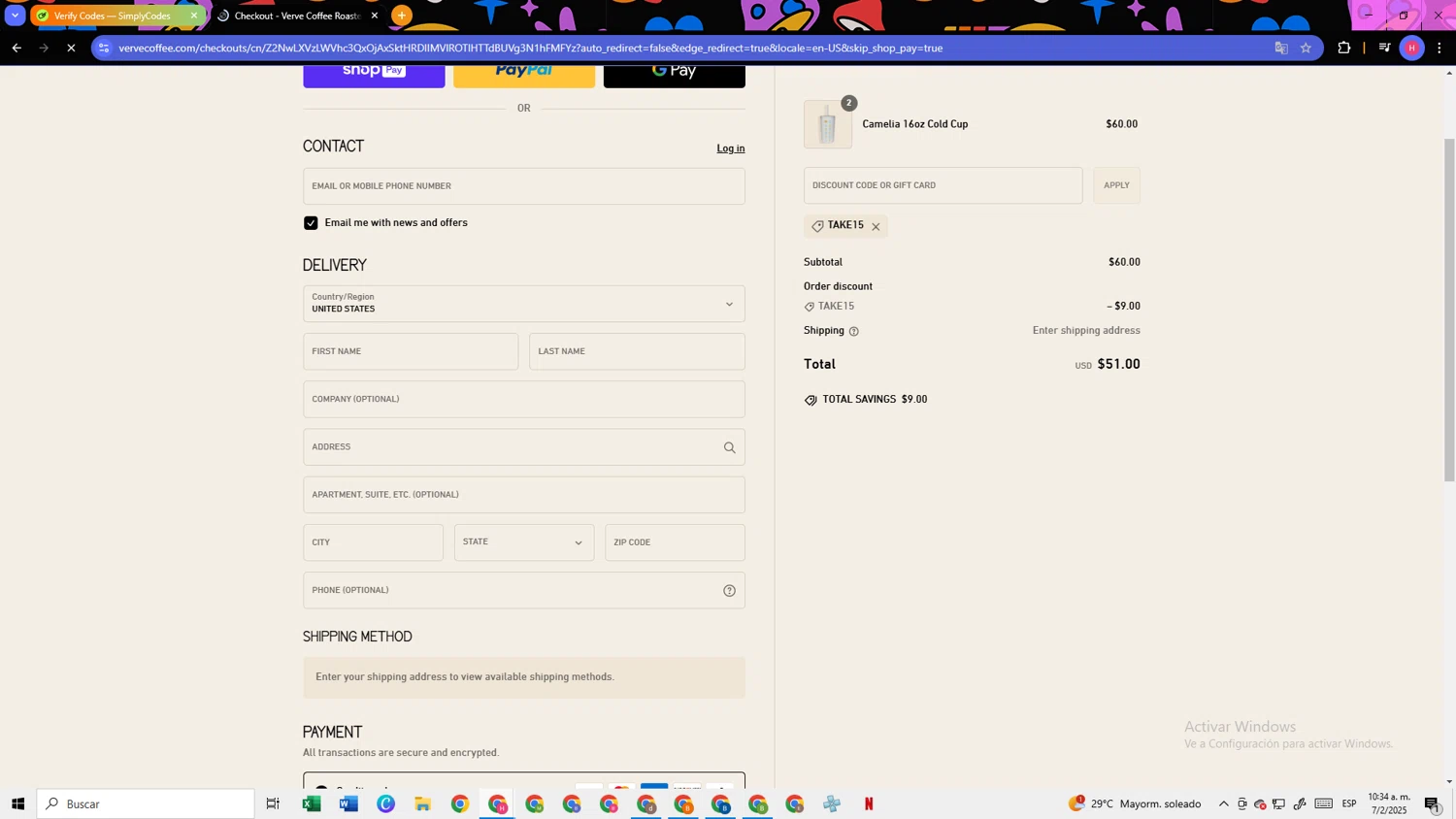
Task: Focus the Apartment, suite field
Action: pyautogui.click(x=524, y=495)
